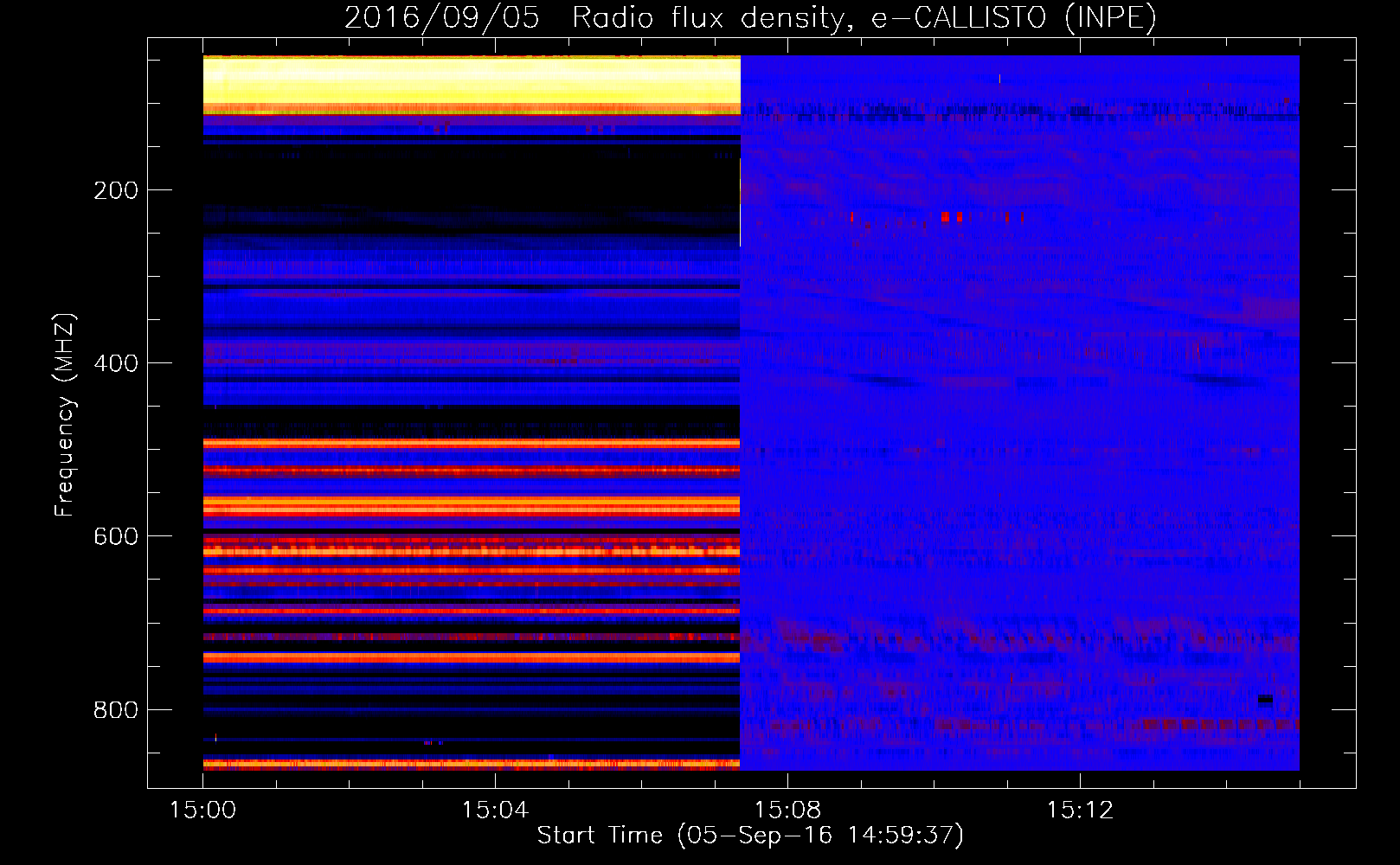1400x865 pixels.
Task: Click the red burst marks near 230 MHz
Action: point(939,217)
